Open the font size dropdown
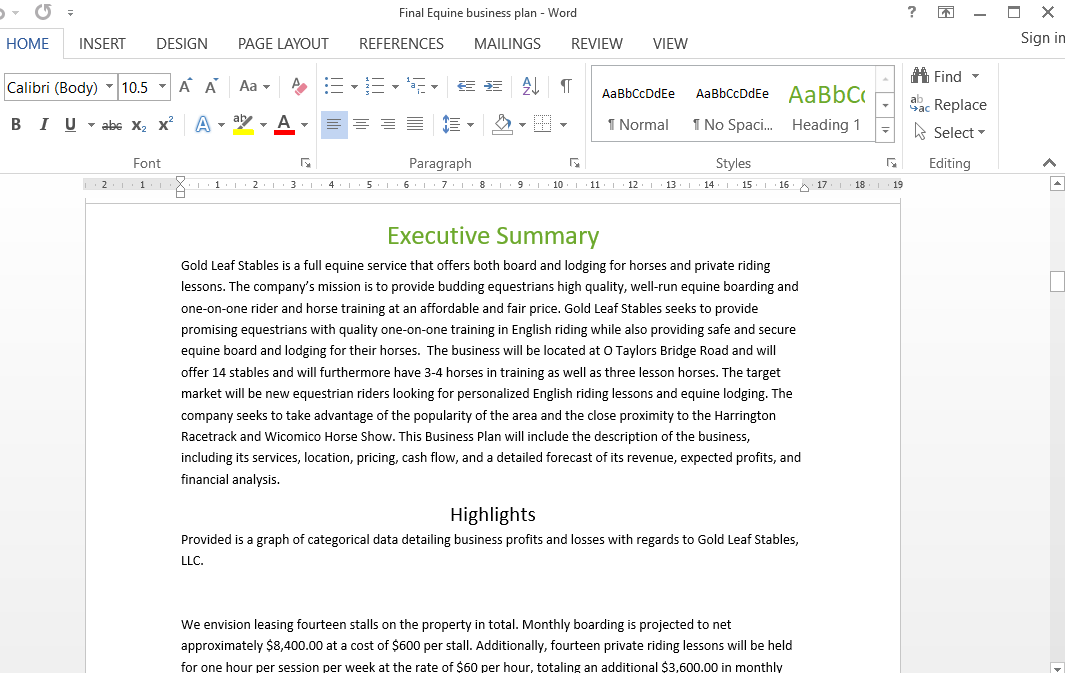This screenshot has height=673, width=1065. (162, 87)
